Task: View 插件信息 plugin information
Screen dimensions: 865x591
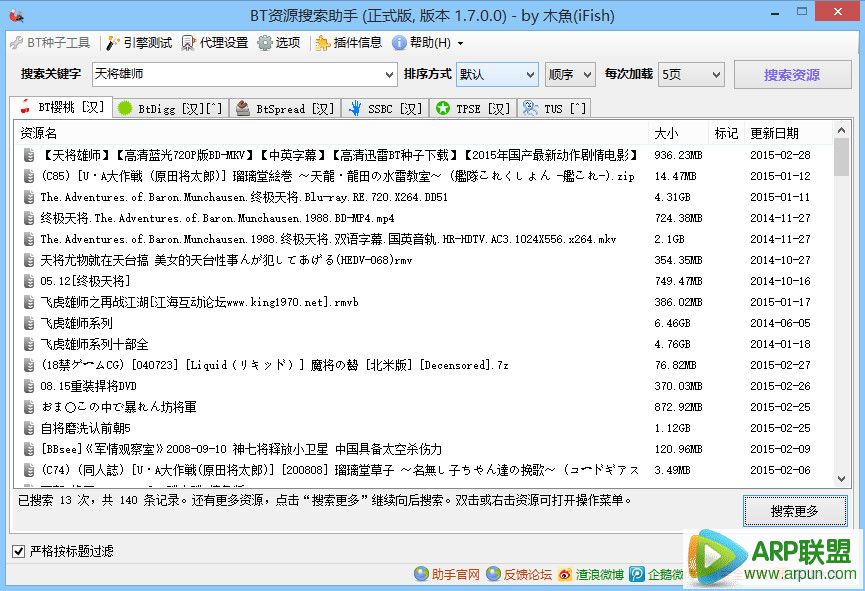Action: [x=352, y=42]
